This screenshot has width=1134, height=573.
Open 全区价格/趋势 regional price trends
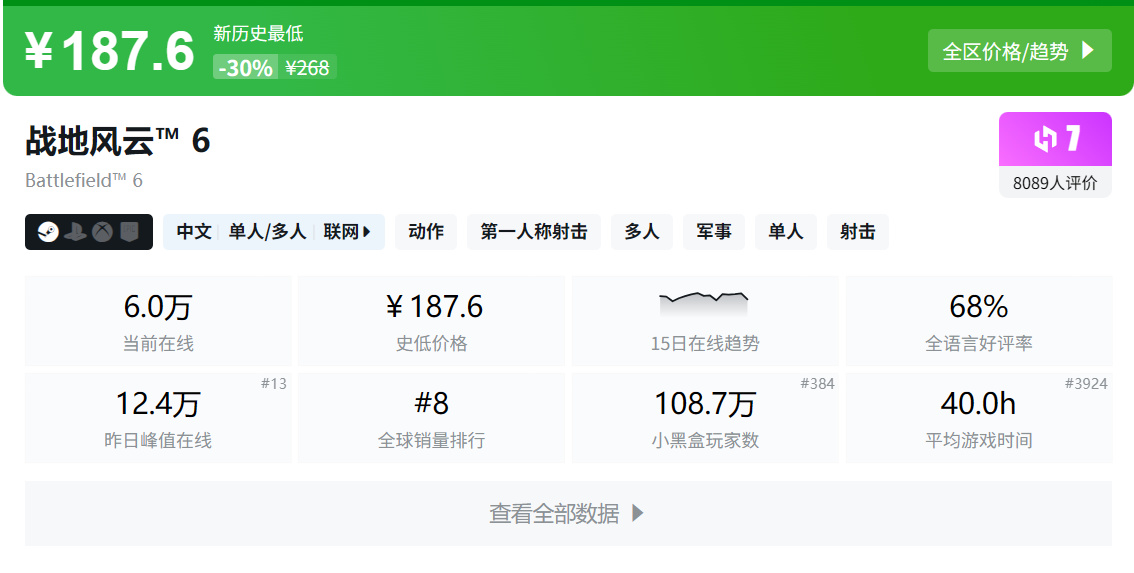pos(1020,51)
